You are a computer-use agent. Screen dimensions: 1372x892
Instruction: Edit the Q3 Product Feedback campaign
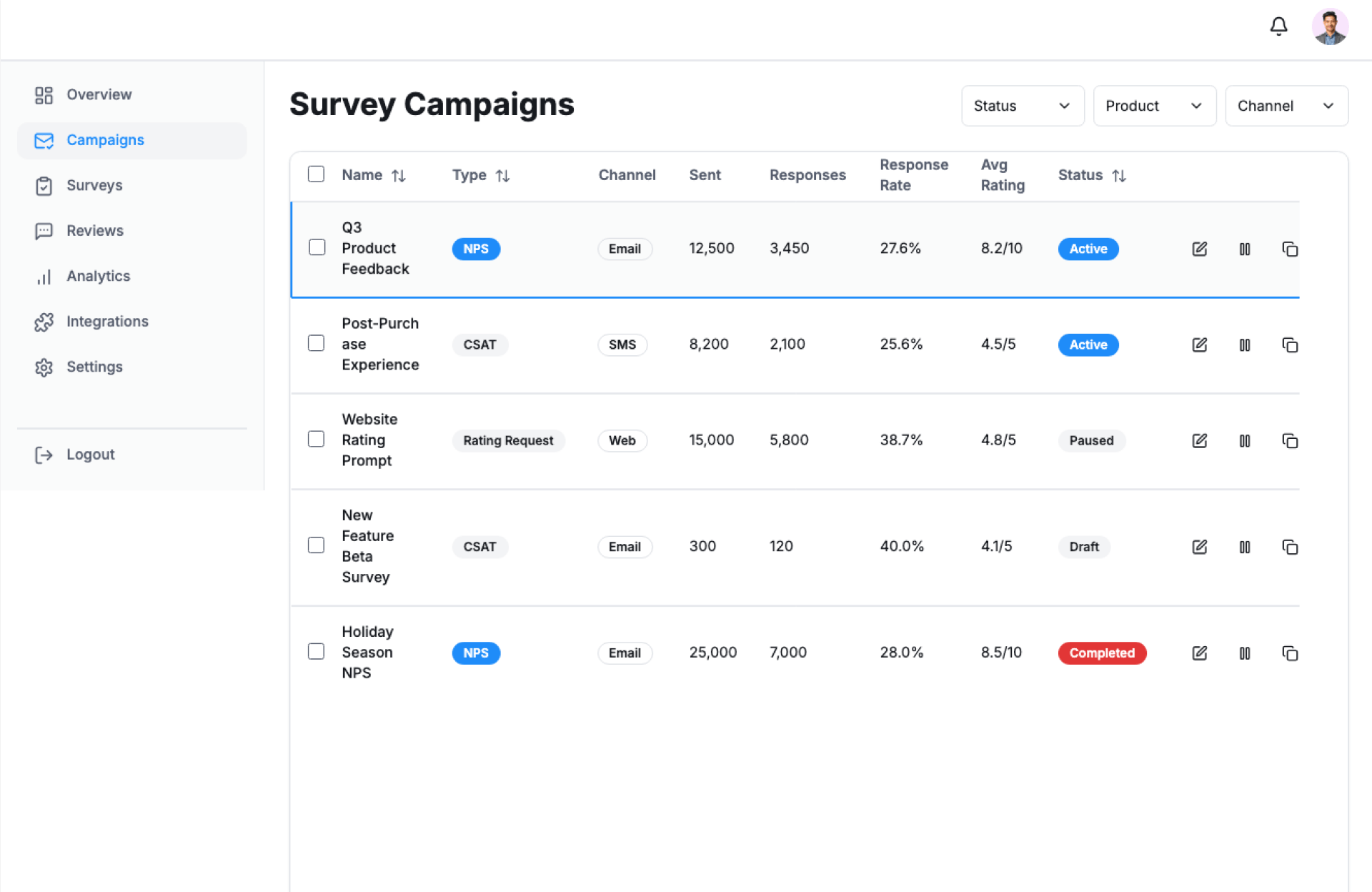point(1199,249)
